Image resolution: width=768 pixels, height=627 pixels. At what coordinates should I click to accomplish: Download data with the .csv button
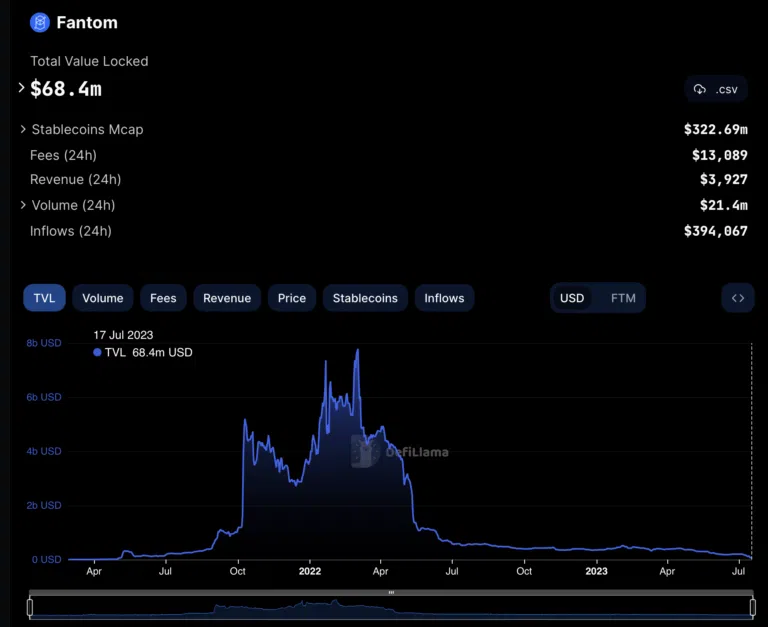(x=716, y=89)
